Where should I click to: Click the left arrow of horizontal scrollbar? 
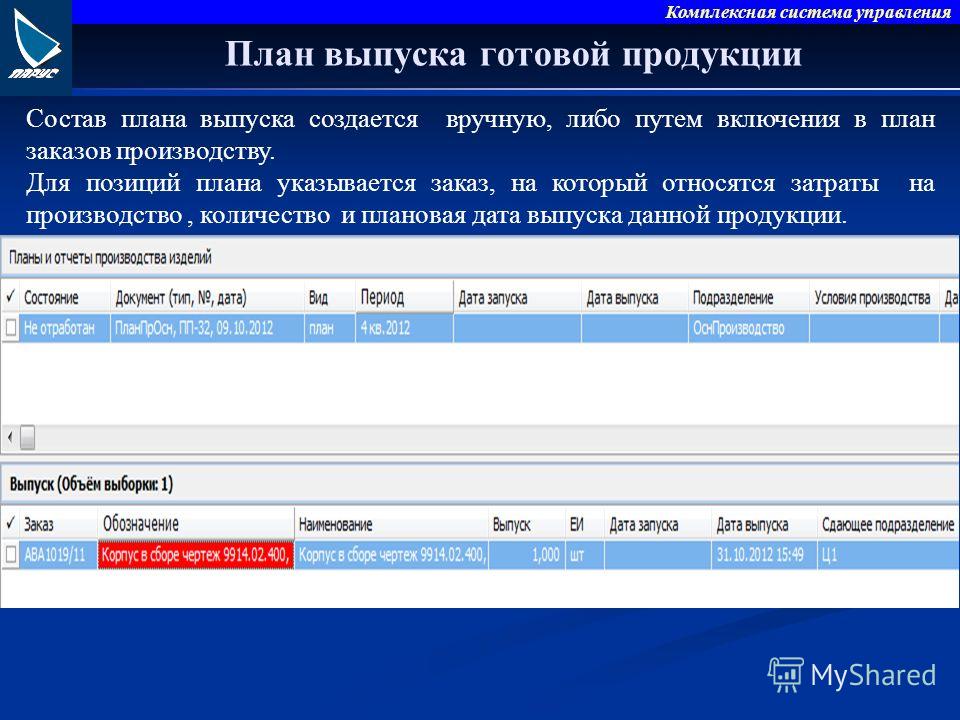[10, 438]
